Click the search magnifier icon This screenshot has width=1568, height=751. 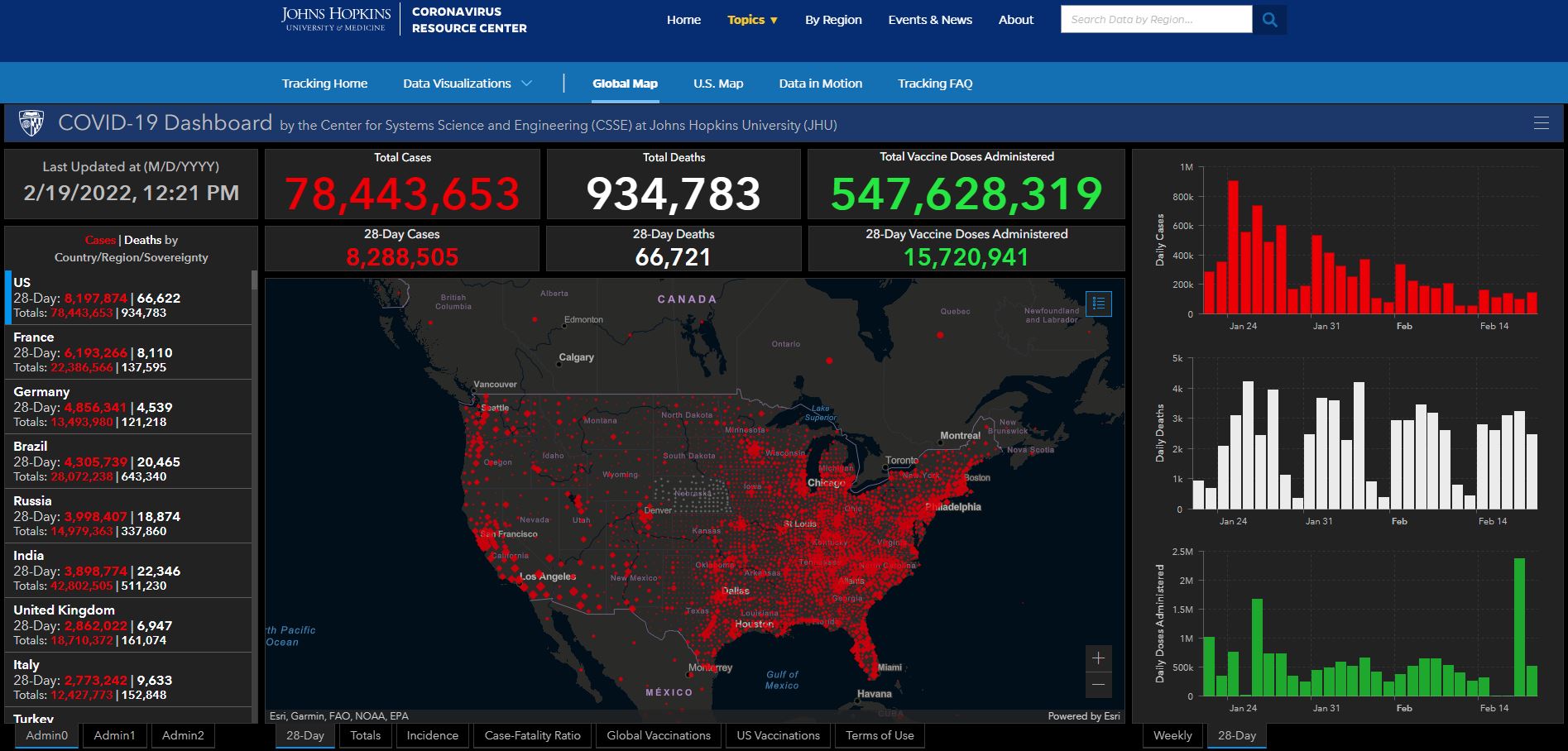point(1269,20)
